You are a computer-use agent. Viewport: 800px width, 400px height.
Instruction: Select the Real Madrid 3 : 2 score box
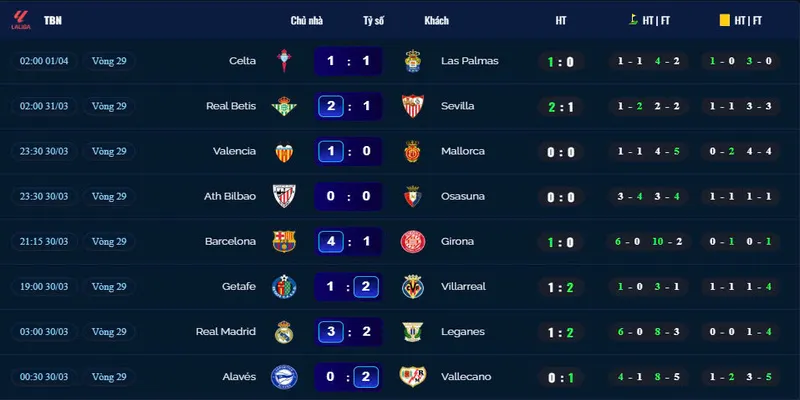[x=348, y=332]
